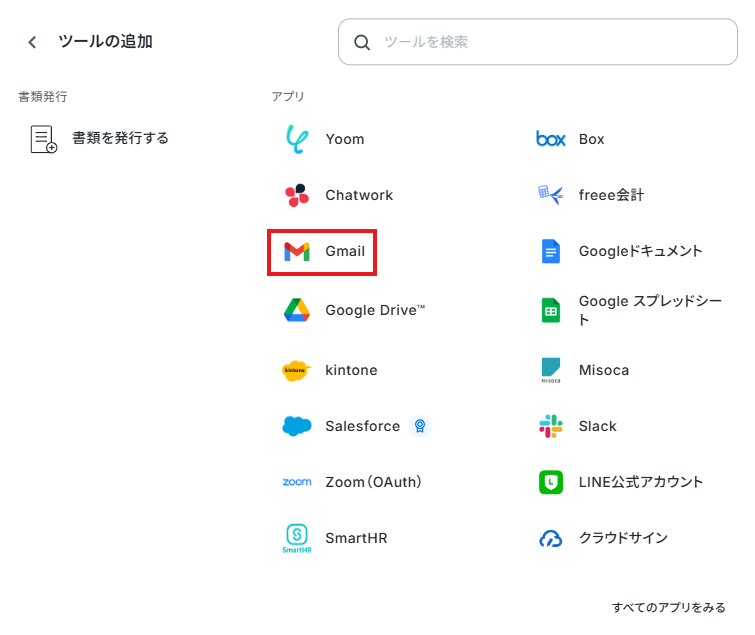Image resolution: width=755 pixels, height=635 pixels.
Task: Select 書類を発行する text label
Action: point(120,138)
